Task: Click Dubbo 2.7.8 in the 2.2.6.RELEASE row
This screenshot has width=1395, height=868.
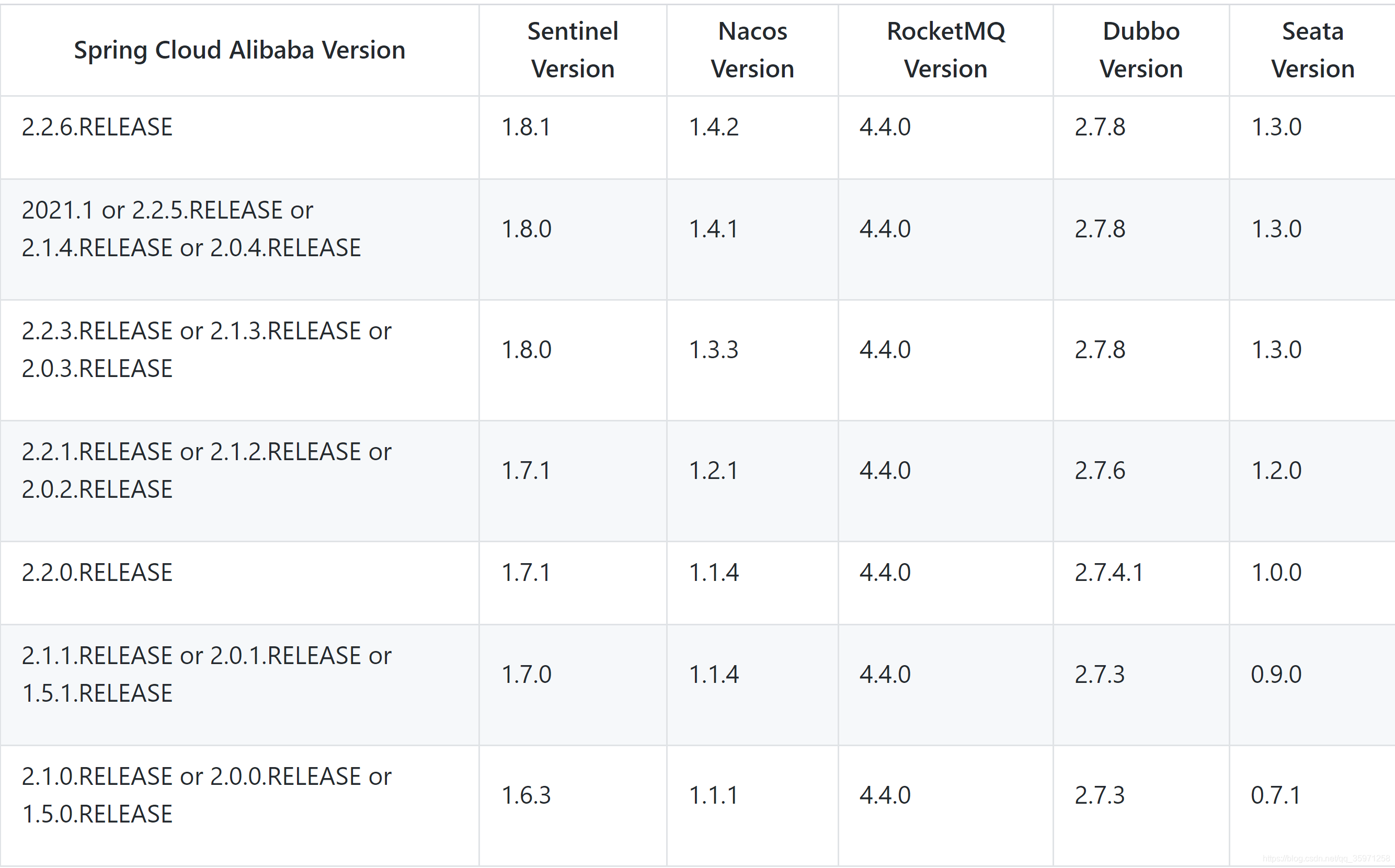Action: tap(1100, 127)
